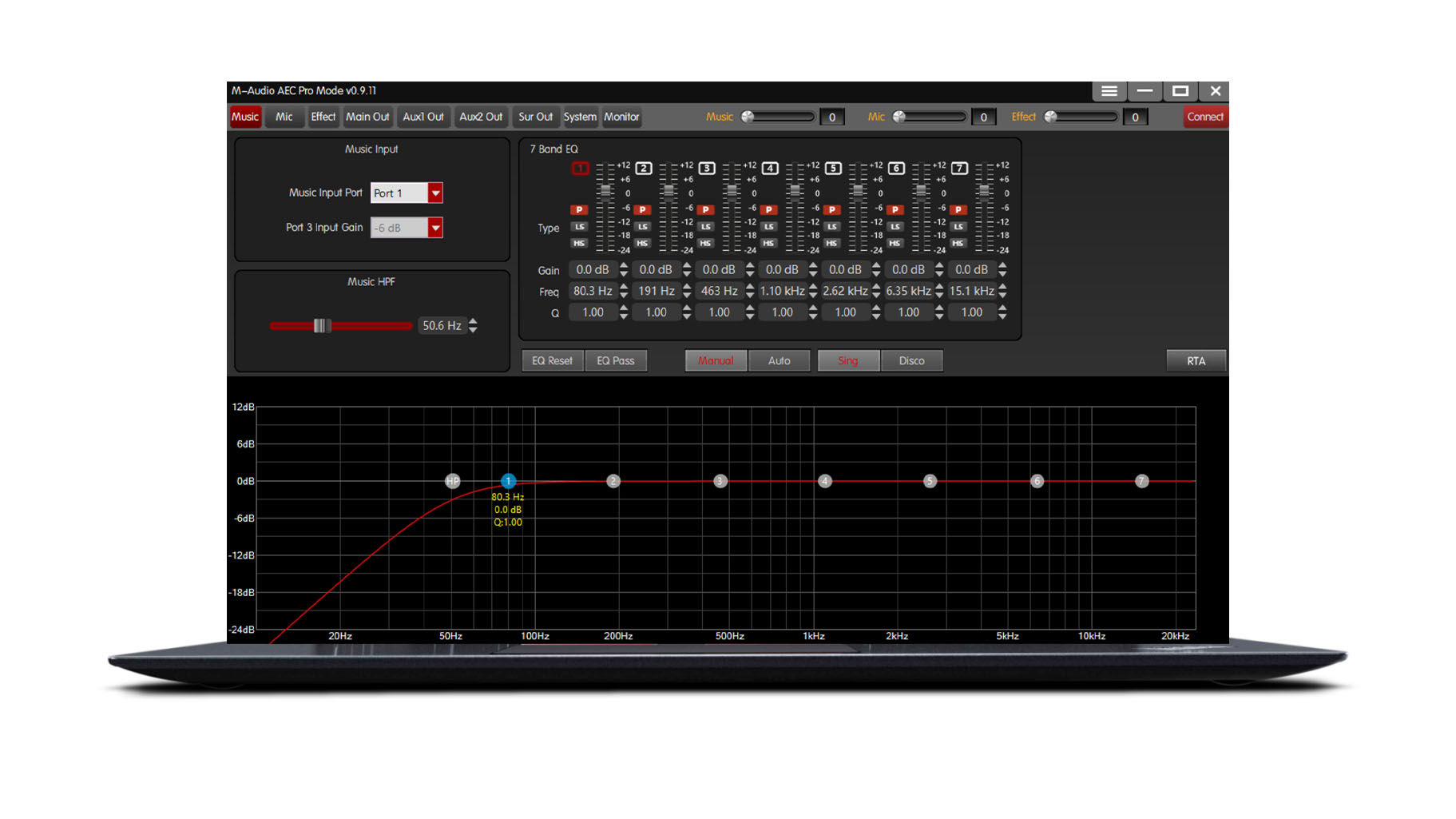Open the Music Input Port dropdown
The image size is (1456, 819).
435,193
